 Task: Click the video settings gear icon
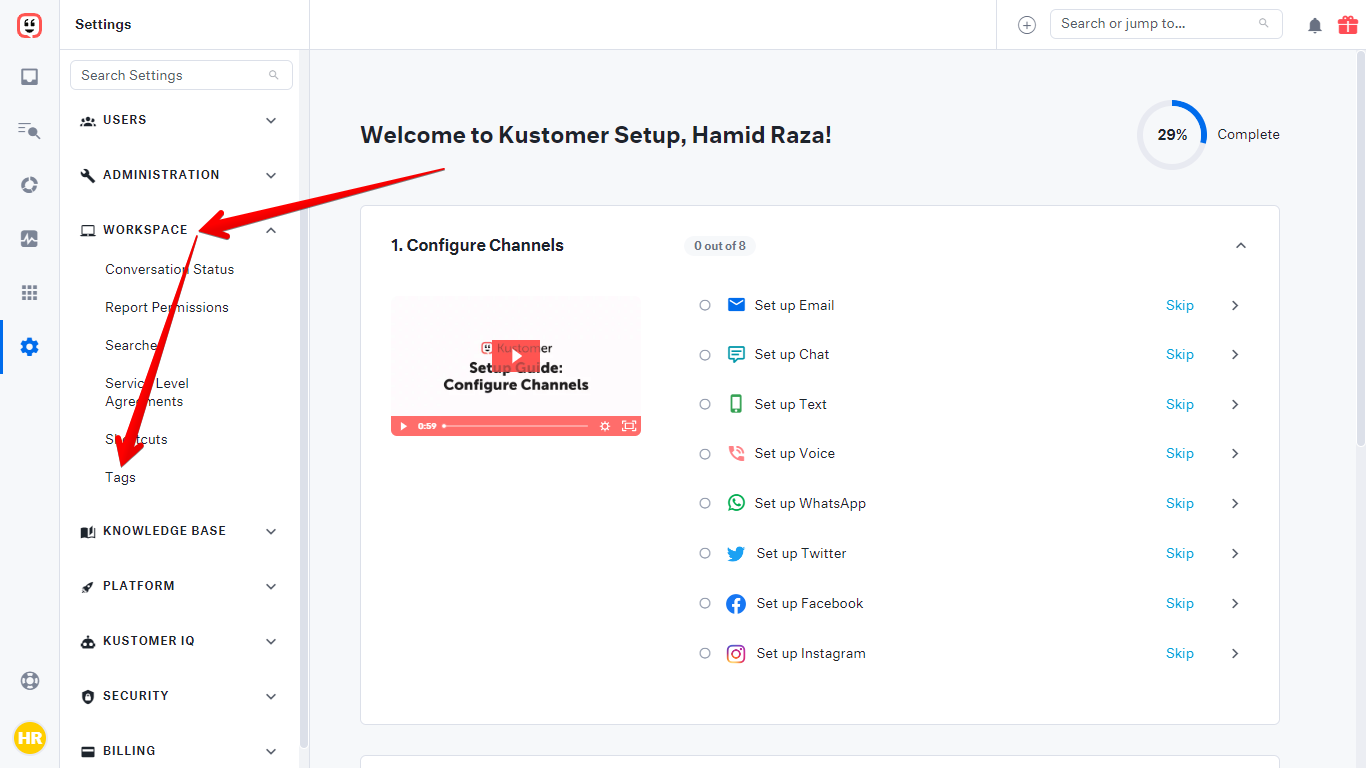pos(605,426)
